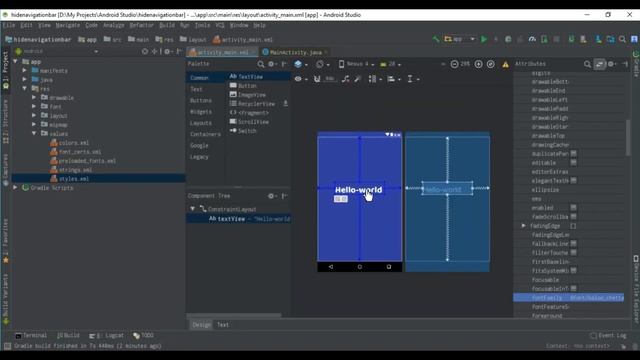Viewport: 640px width, 360px height.
Task: Expand Gradle Scripts node
Action: (16, 188)
